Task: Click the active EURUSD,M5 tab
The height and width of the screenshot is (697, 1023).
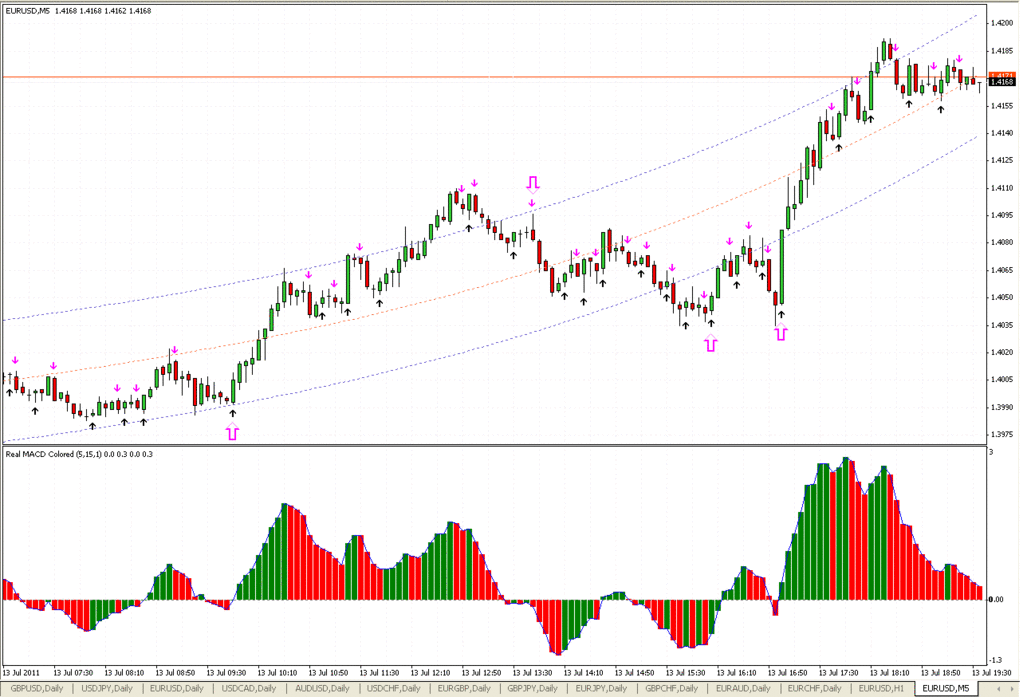Action: (946, 689)
